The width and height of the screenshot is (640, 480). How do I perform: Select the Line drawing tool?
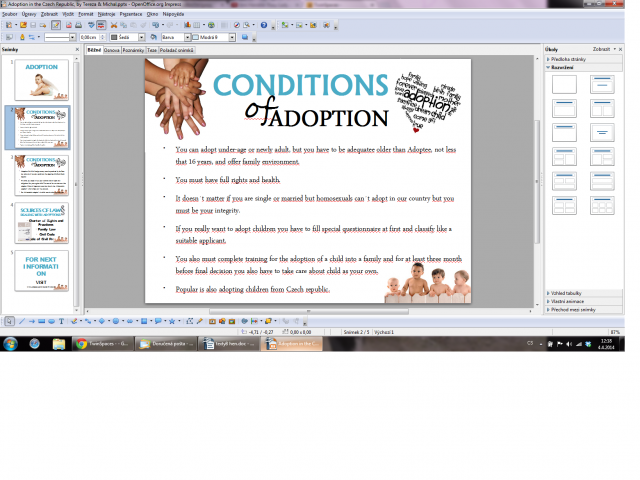coord(22,321)
